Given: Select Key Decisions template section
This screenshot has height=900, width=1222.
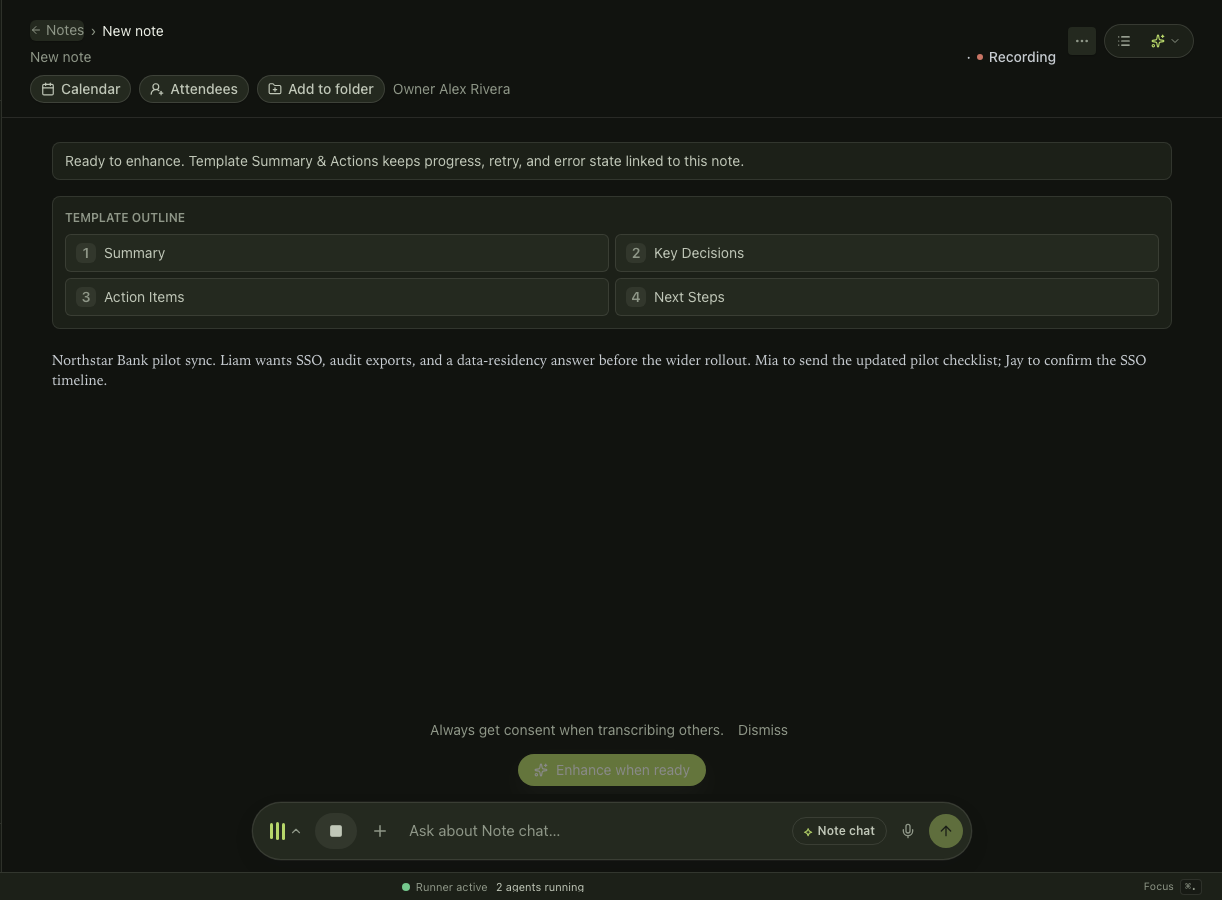Looking at the screenshot, I should [x=887, y=253].
